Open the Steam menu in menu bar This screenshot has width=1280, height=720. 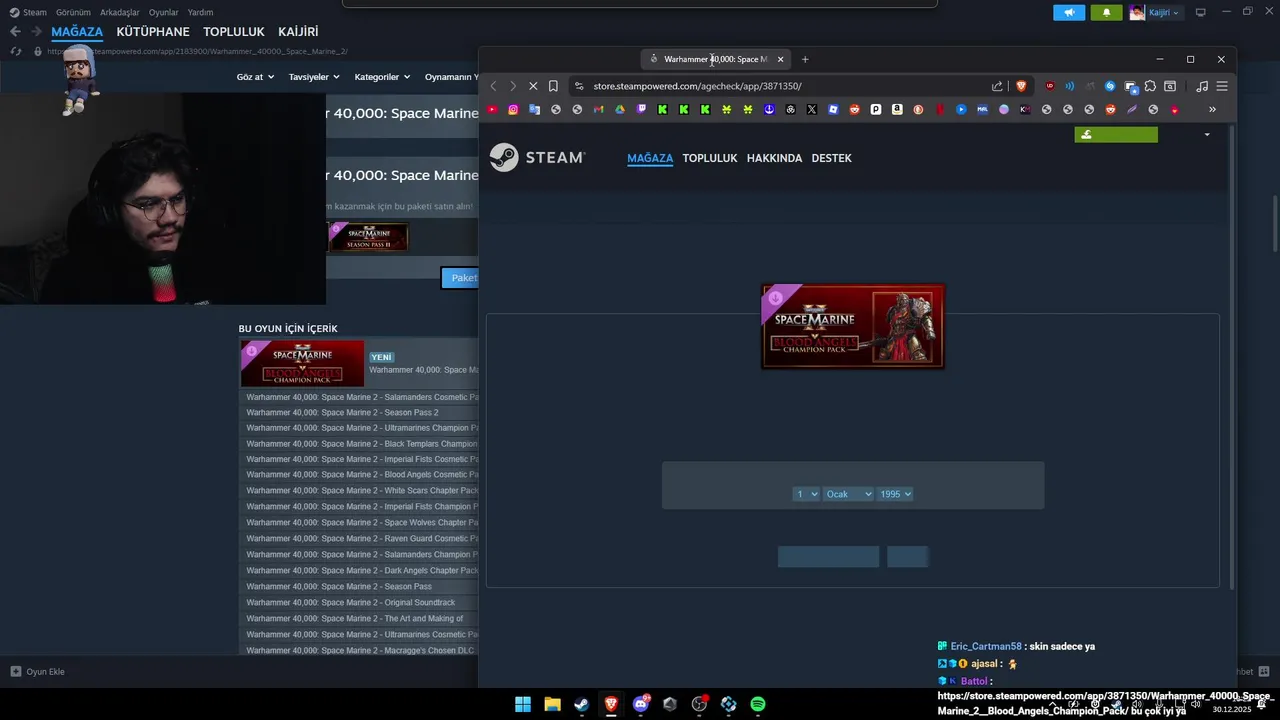pyautogui.click(x=28, y=13)
